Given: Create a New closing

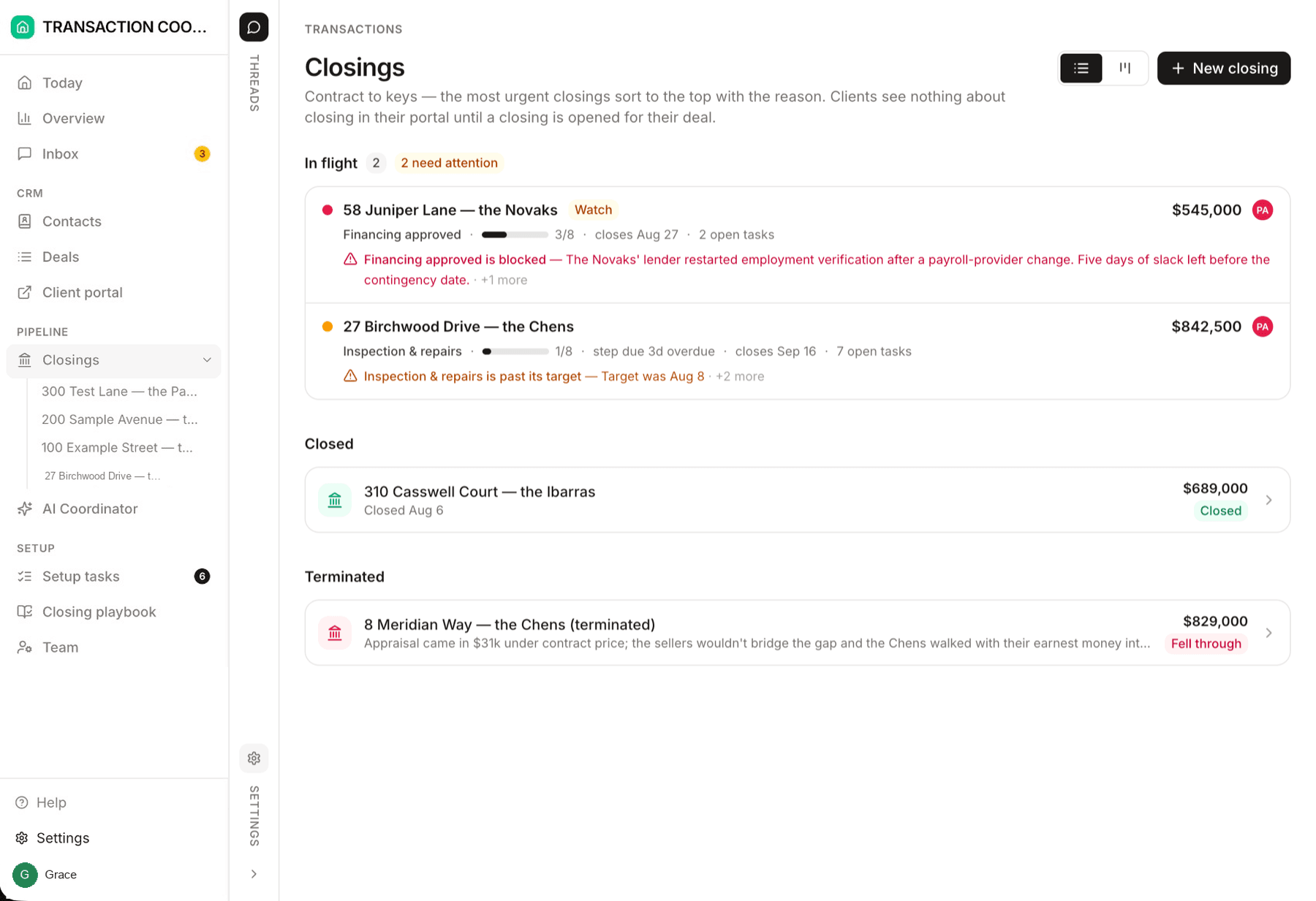Looking at the screenshot, I should [1224, 69].
